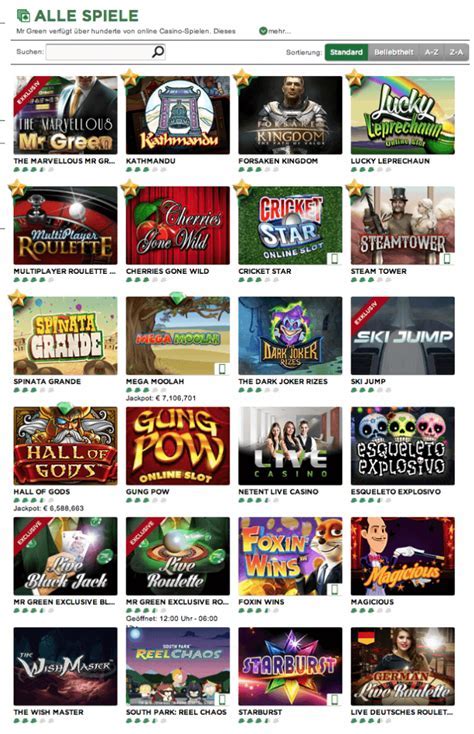Select the Standard sorting option
Viewport: 474px width, 734px height.
(x=346, y=52)
